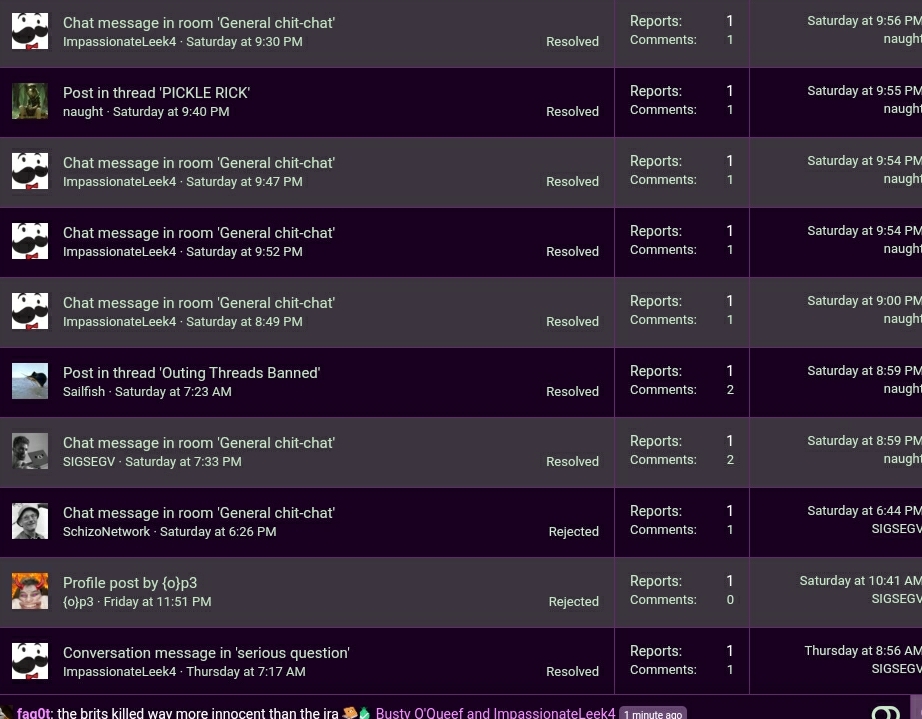This screenshot has width=922, height=719.
Task: Click Sailfish's avatar image
Action: click(x=30, y=381)
